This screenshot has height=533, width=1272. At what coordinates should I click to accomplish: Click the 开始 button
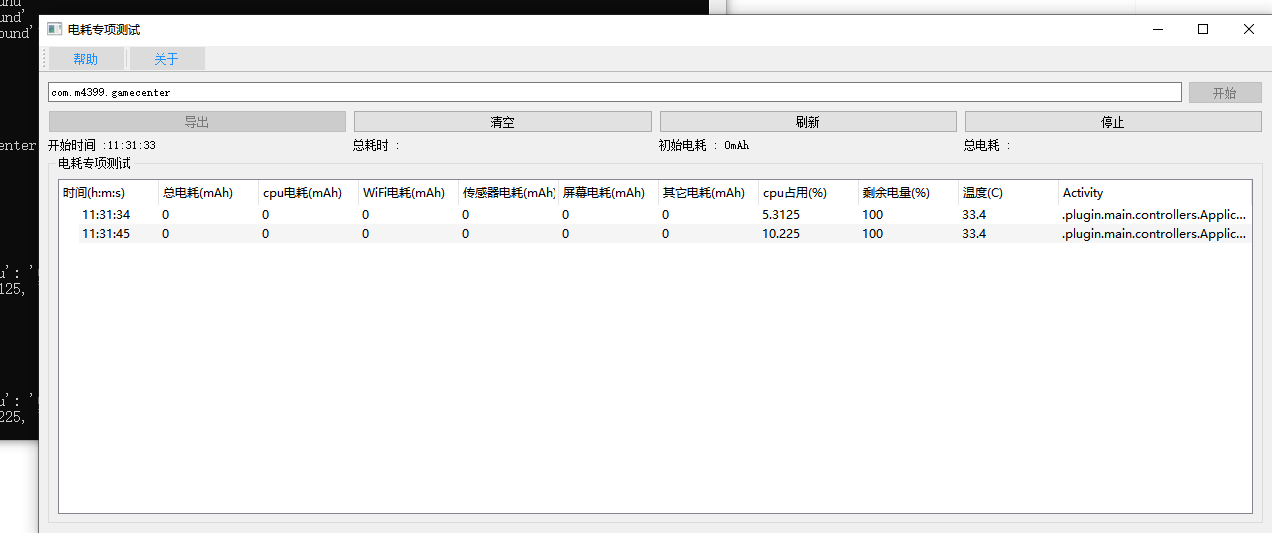[1224, 93]
